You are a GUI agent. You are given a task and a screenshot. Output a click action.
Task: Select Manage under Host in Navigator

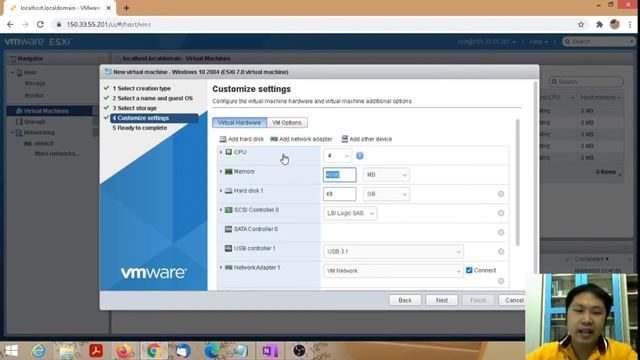(35, 83)
